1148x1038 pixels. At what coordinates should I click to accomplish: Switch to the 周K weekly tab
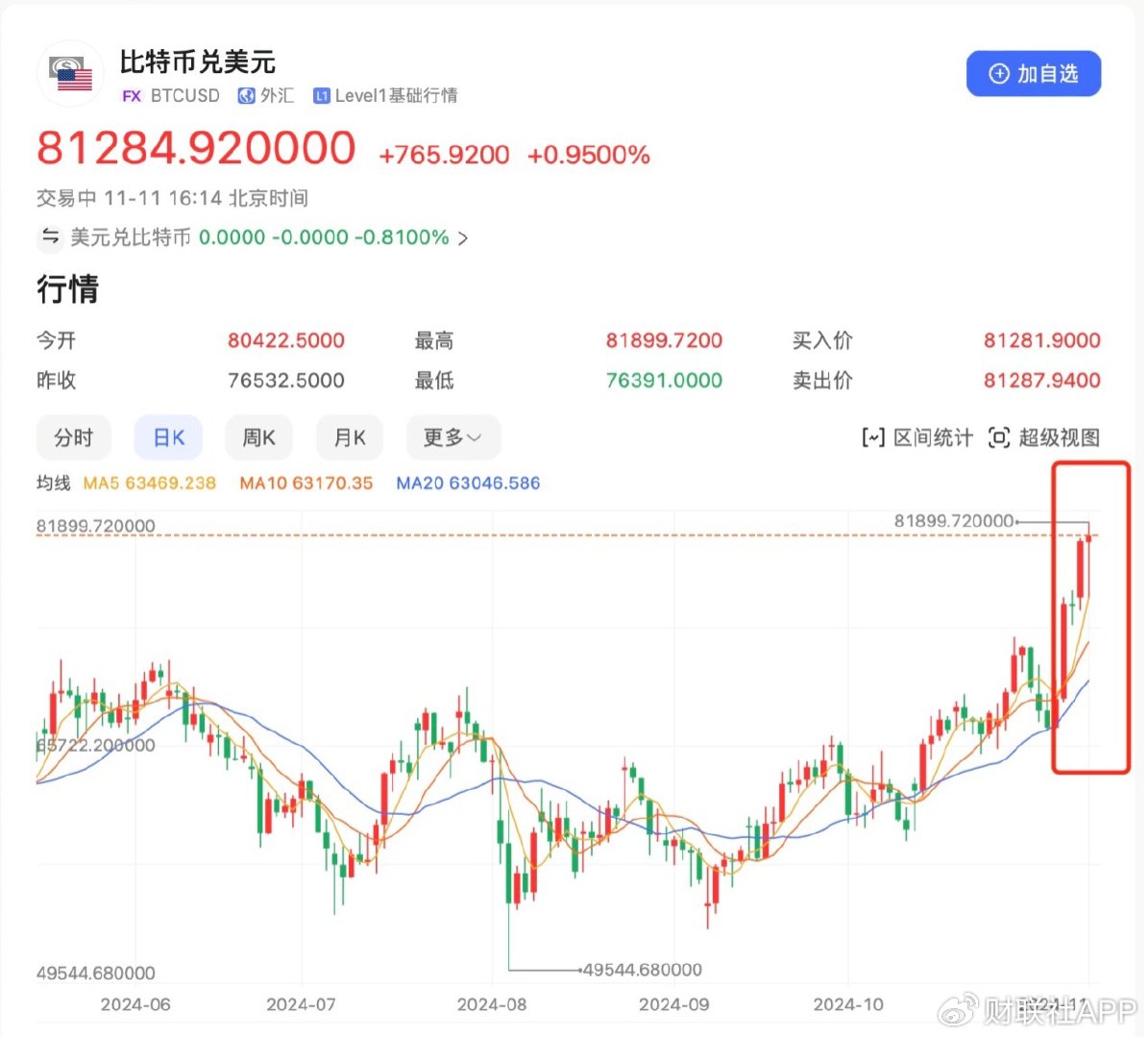pyautogui.click(x=259, y=437)
